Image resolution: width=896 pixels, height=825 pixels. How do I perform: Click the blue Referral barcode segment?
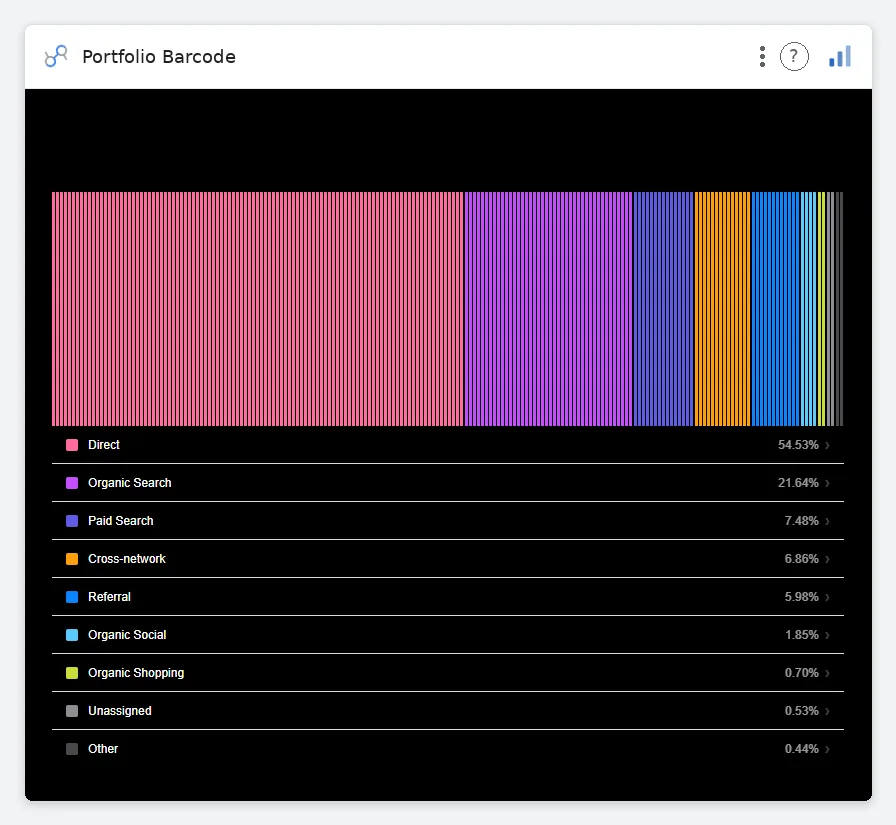(x=775, y=309)
